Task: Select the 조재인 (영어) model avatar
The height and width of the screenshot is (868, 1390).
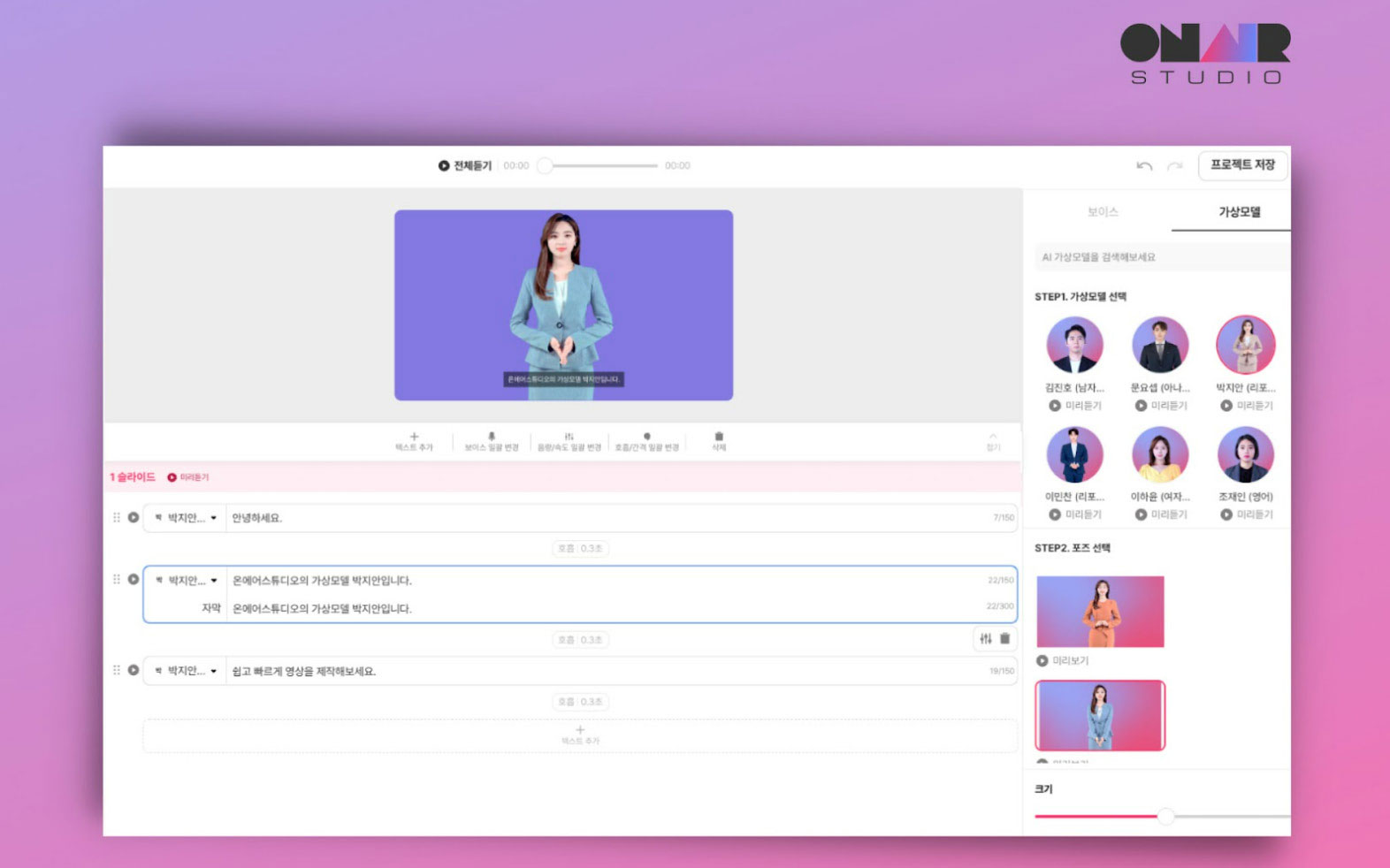Action: point(1245,454)
